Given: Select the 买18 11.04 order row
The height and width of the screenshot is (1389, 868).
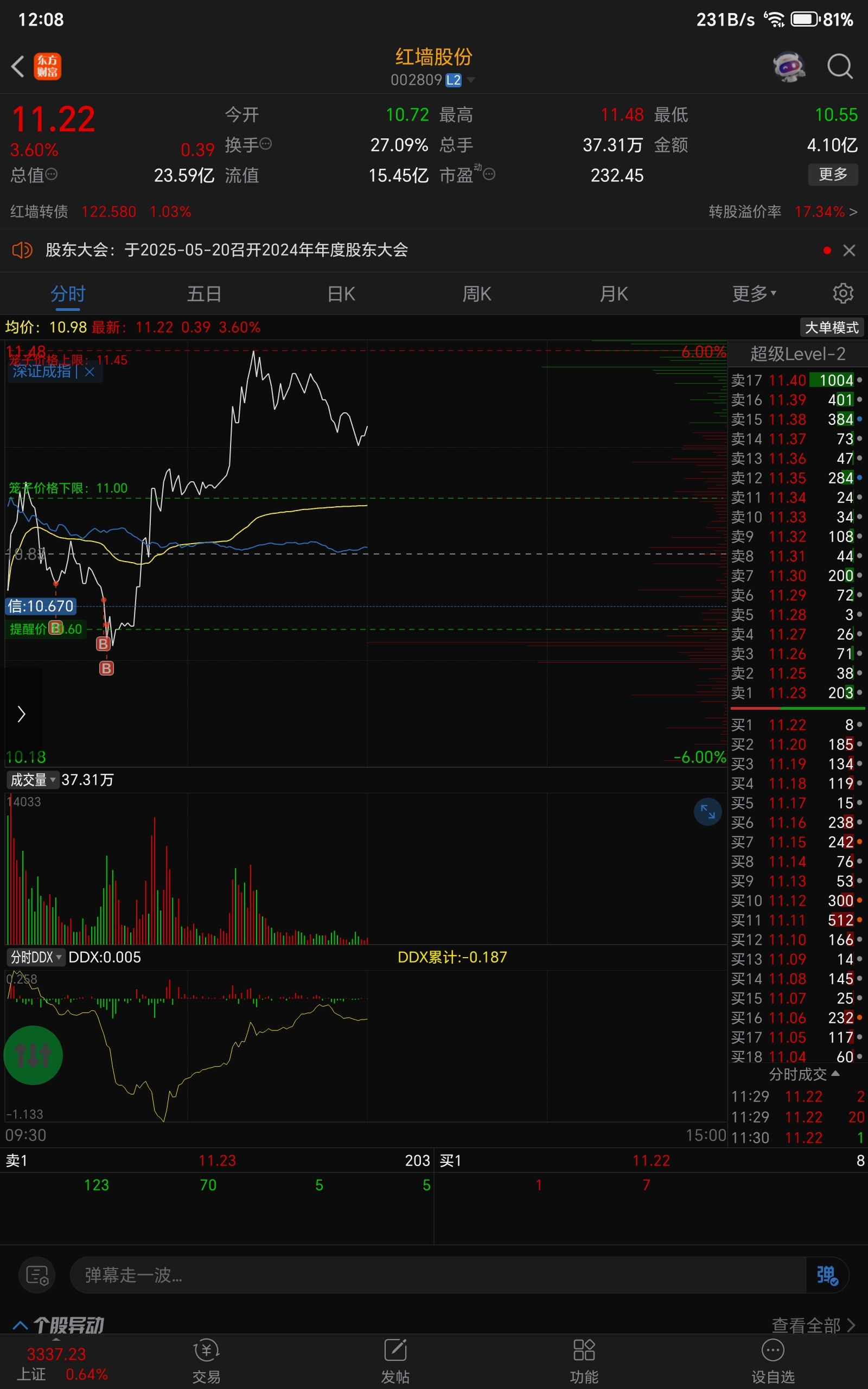Looking at the screenshot, I should 797,1056.
